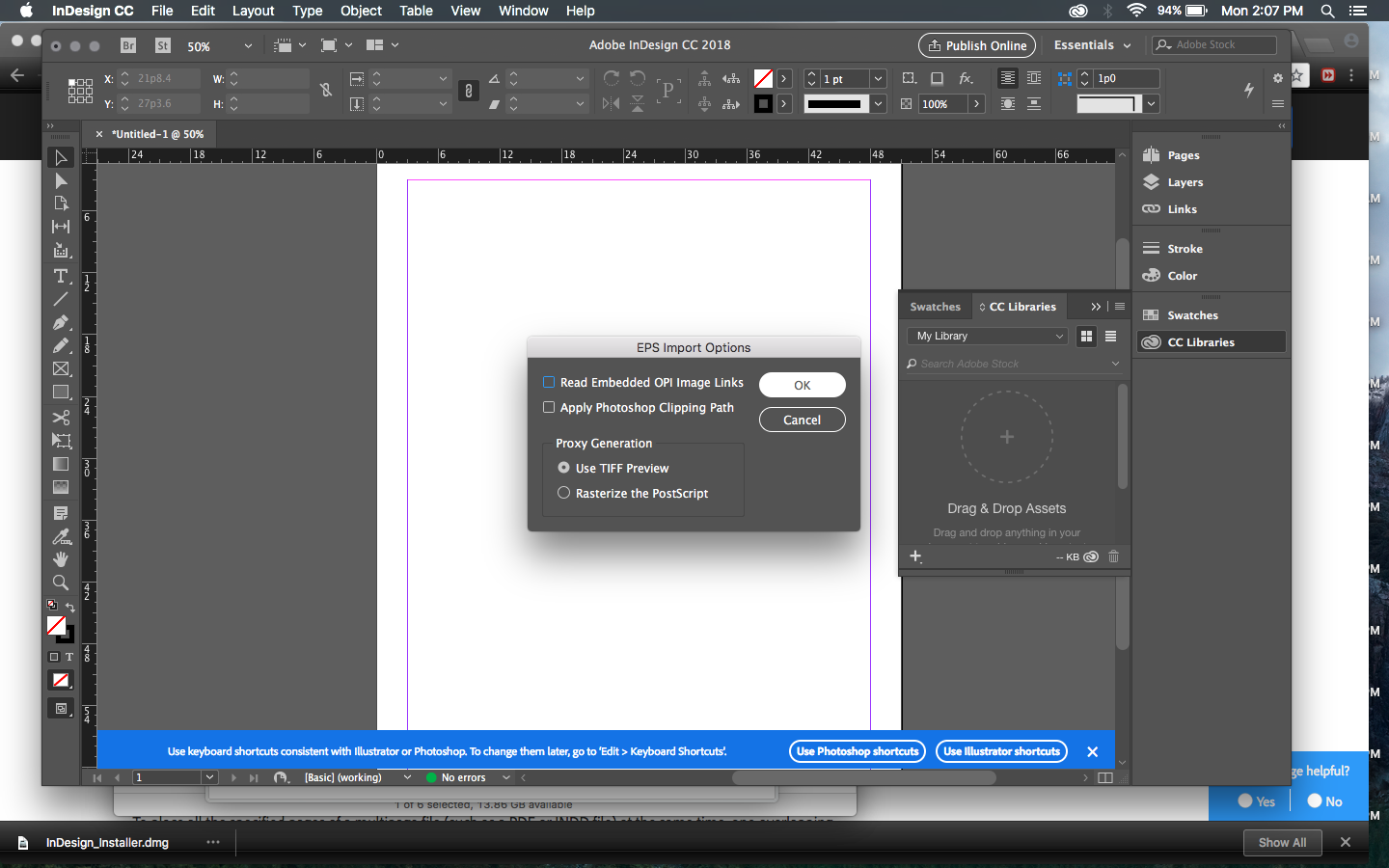Open the Layout menu

pyautogui.click(x=253, y=11)
